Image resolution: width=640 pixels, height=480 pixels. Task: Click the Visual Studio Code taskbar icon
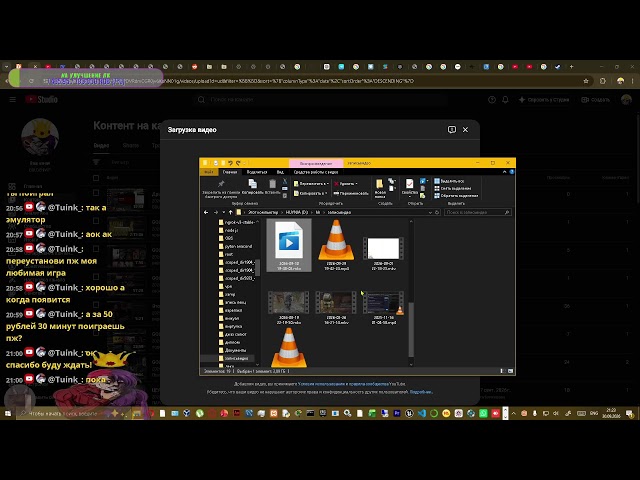(x=422, y=413)
